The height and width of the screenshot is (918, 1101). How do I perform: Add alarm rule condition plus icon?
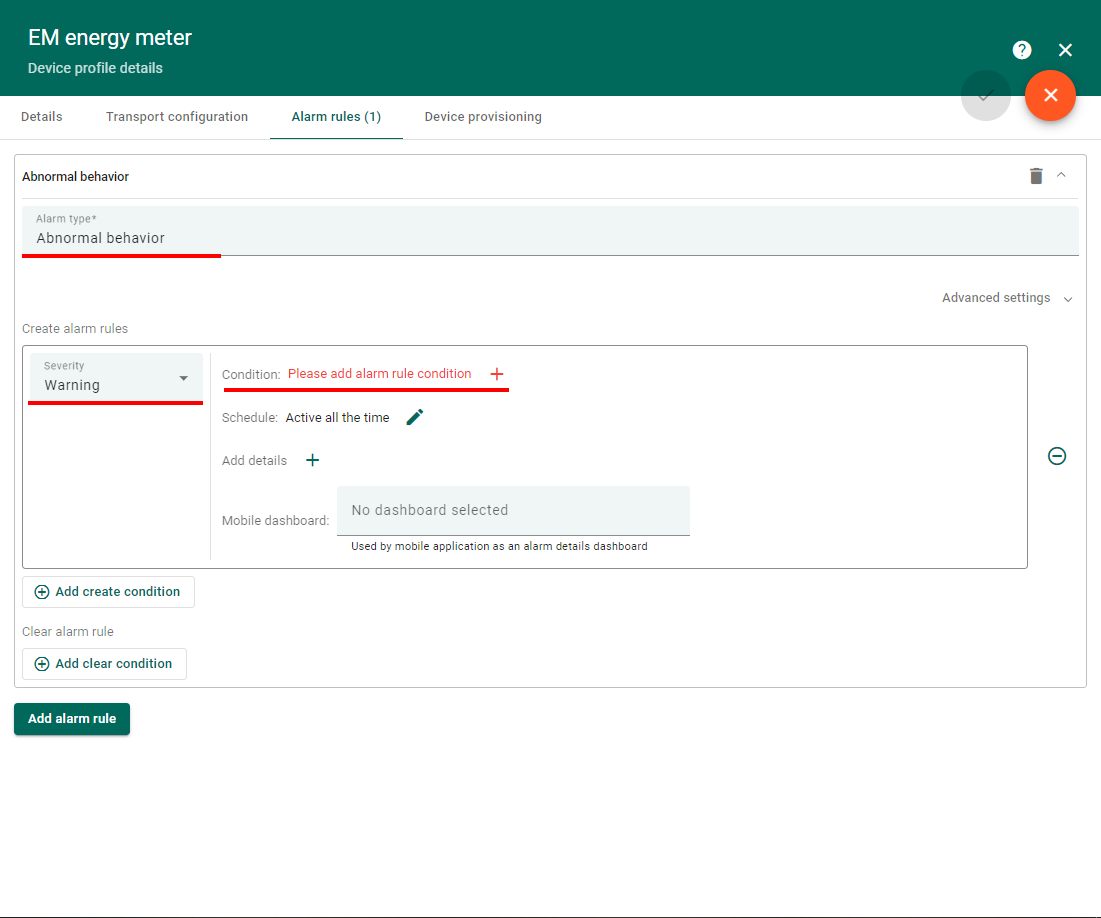496,374
